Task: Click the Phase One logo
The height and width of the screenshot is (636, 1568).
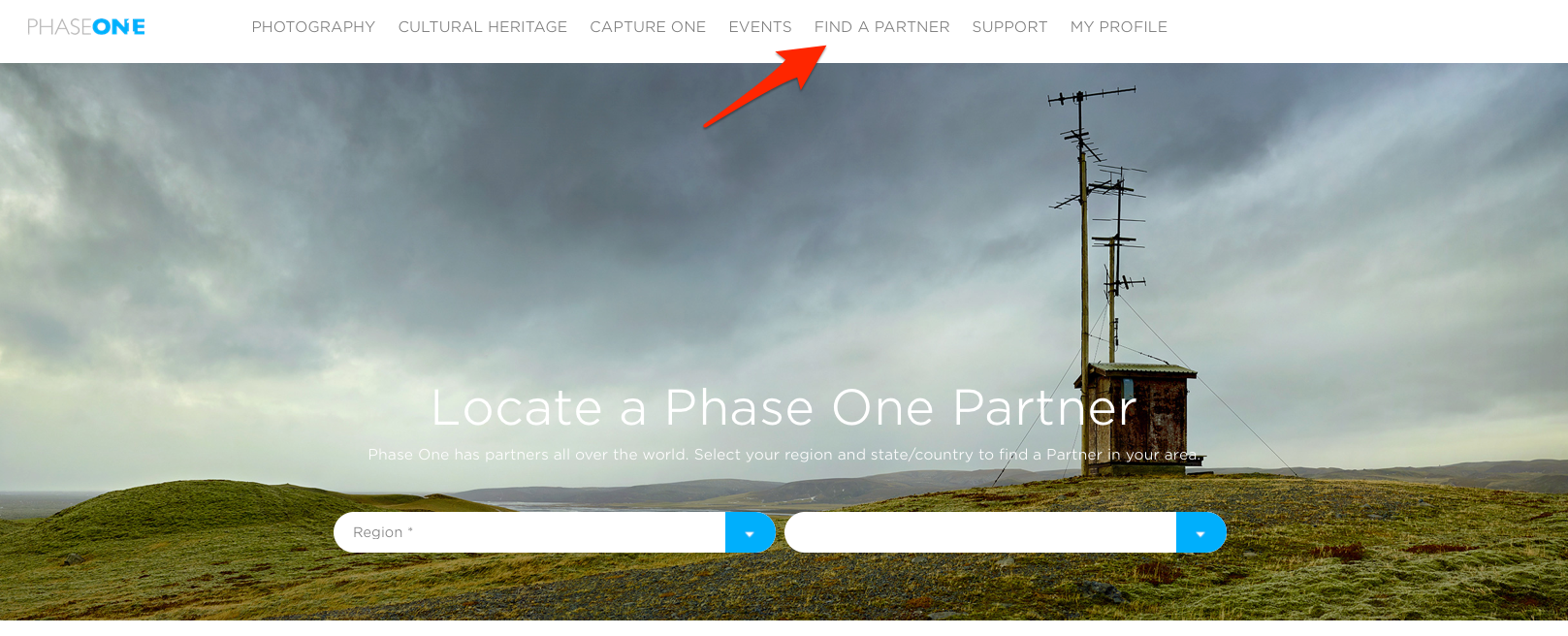Action: 86,27
